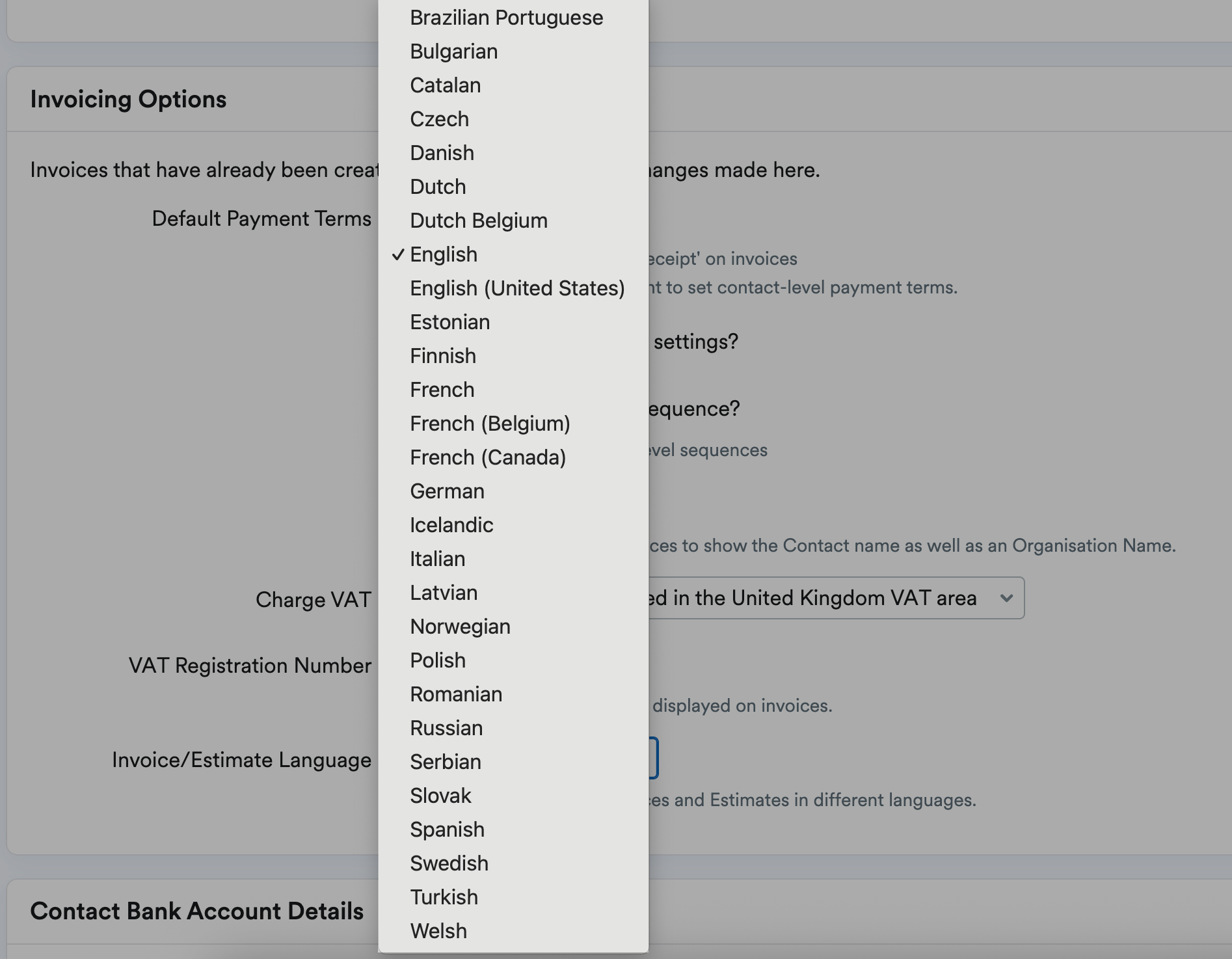The image size is (1232, 959).
Task: Choose Bulgarian in the dropdown list
Action: pyautogui.click(x=513, y=51)
